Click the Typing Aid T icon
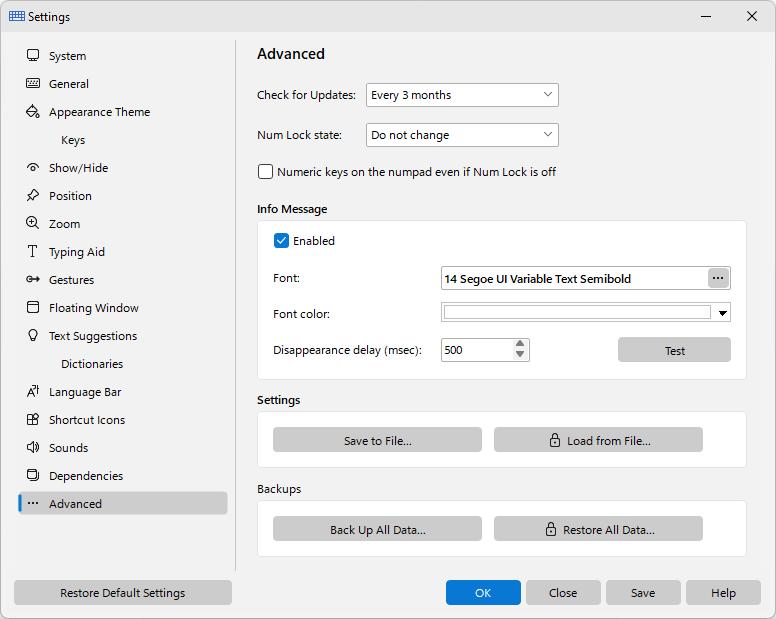 click(x=33, y=251)
